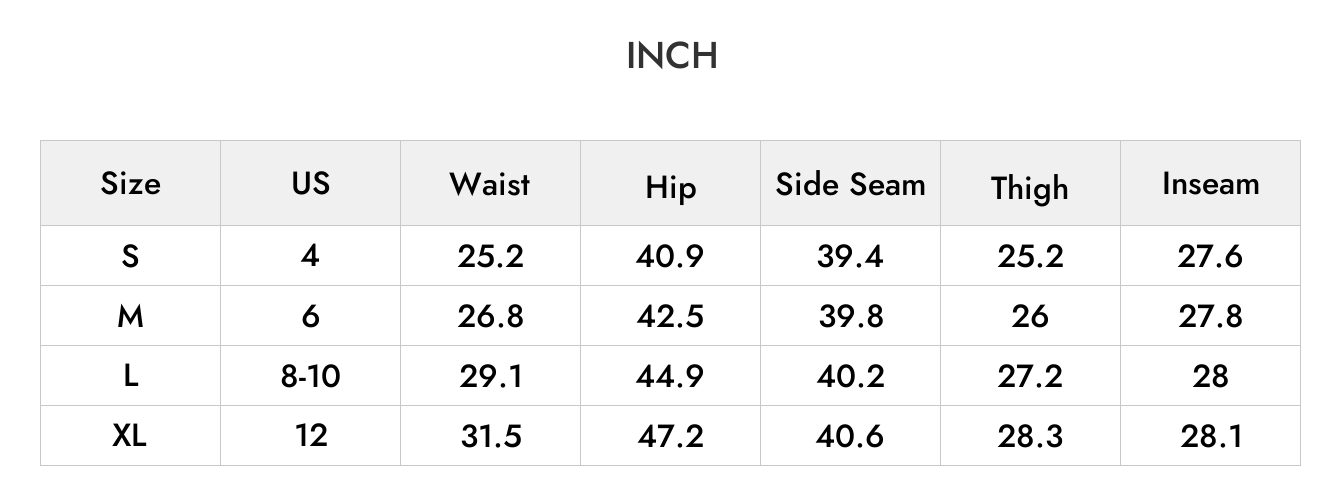The image size is (1340, 480).
Task: Select the Side Seam column header
Action: point(851,184)
